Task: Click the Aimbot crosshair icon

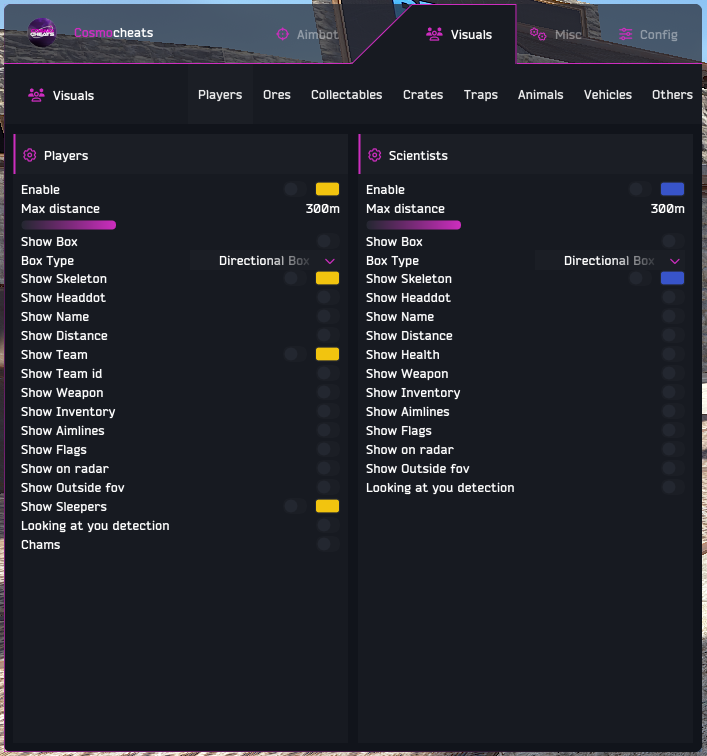Action: pos(283,34)
